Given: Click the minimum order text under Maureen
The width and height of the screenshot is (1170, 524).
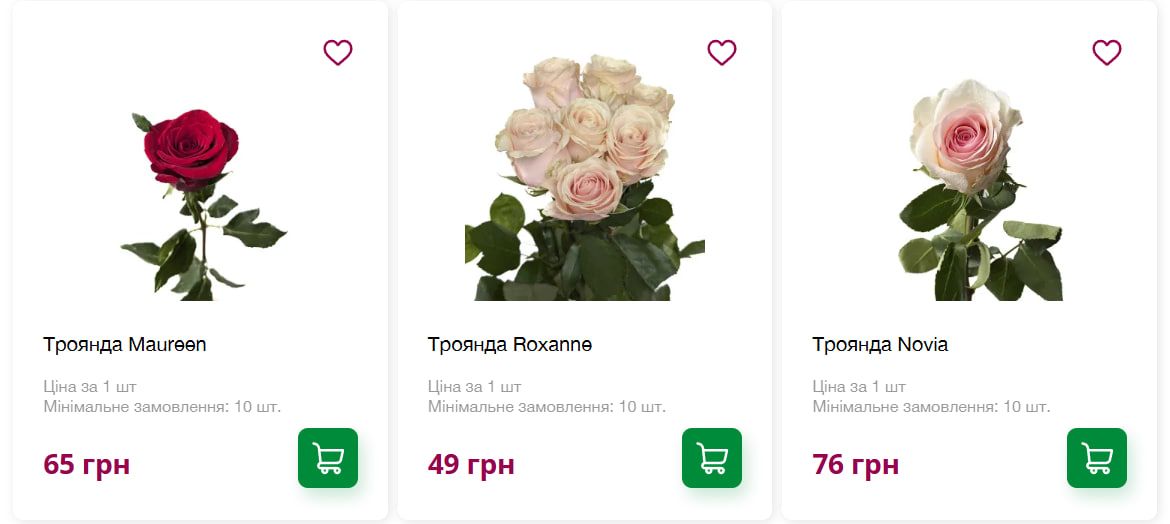Looking at the screenshot, I should (x=162, y=407).
